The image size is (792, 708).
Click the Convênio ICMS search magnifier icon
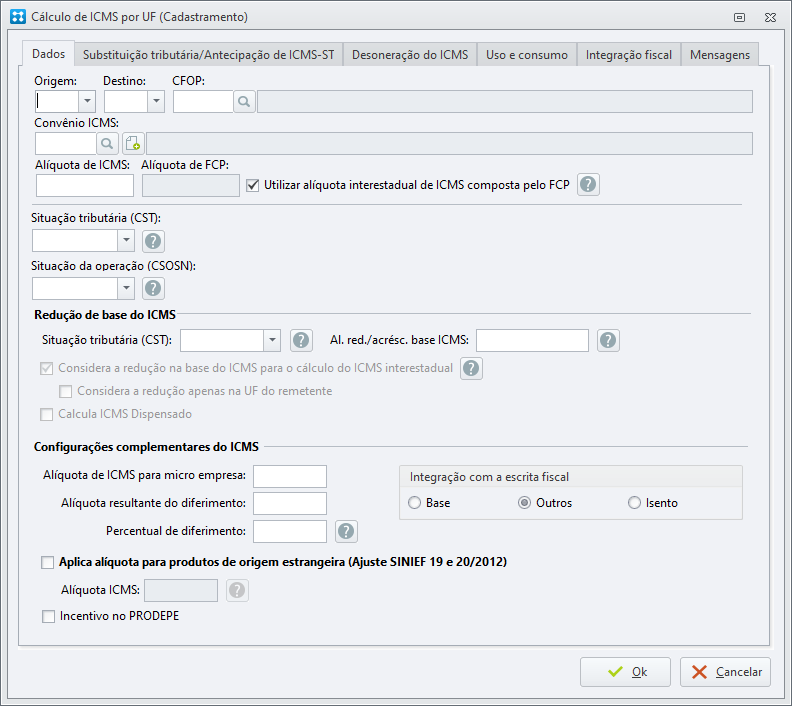107,144
